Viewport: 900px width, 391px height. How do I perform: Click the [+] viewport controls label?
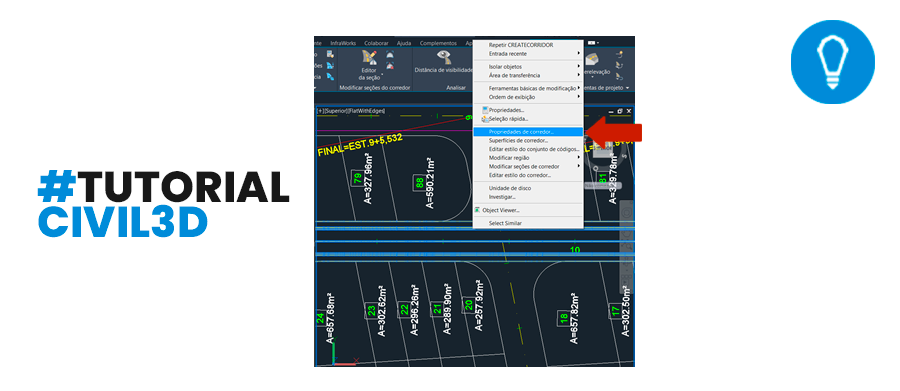point(320,110)
